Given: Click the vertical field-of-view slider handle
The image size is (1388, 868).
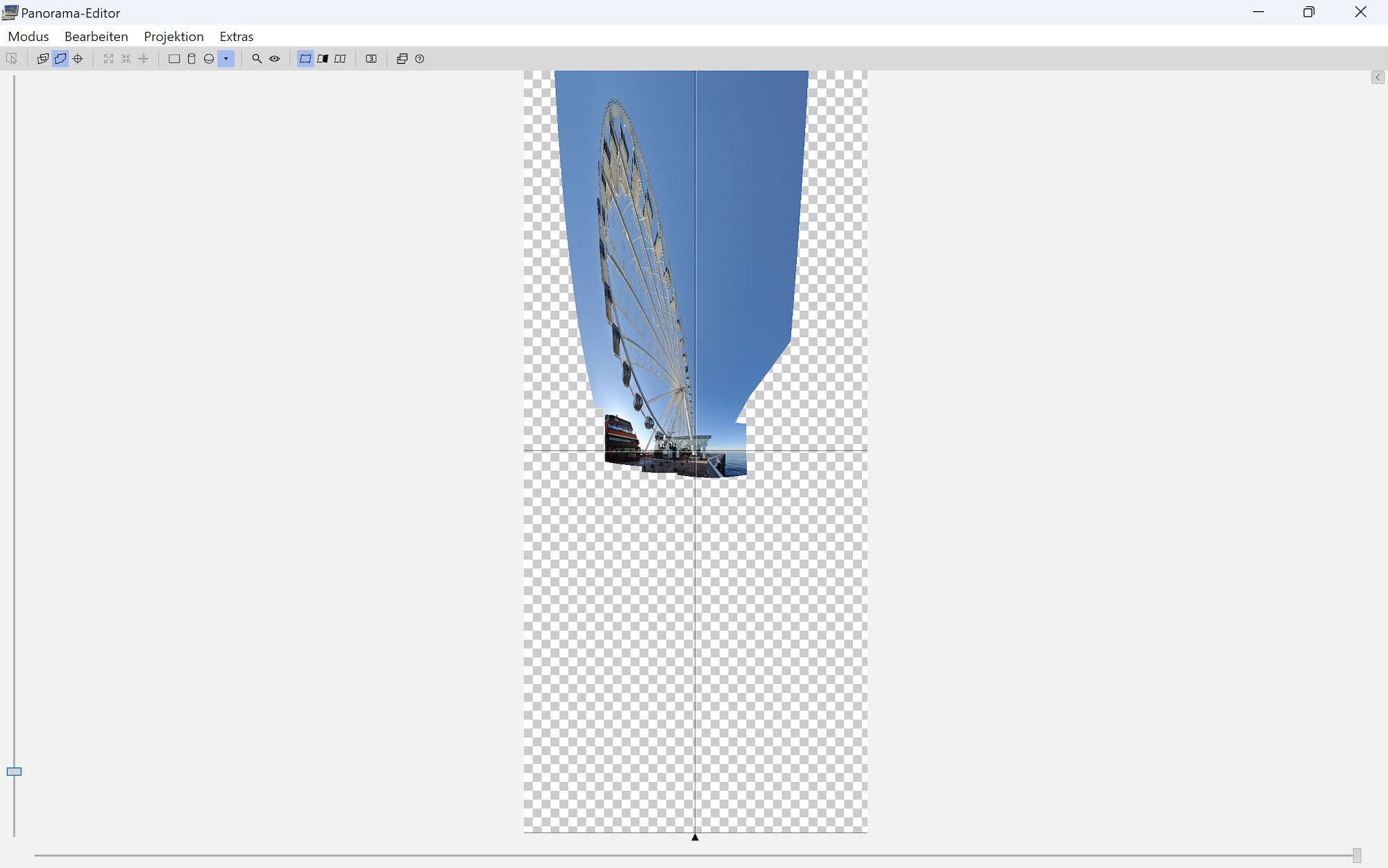Looking at the screenshot, I should coord(14,772).
